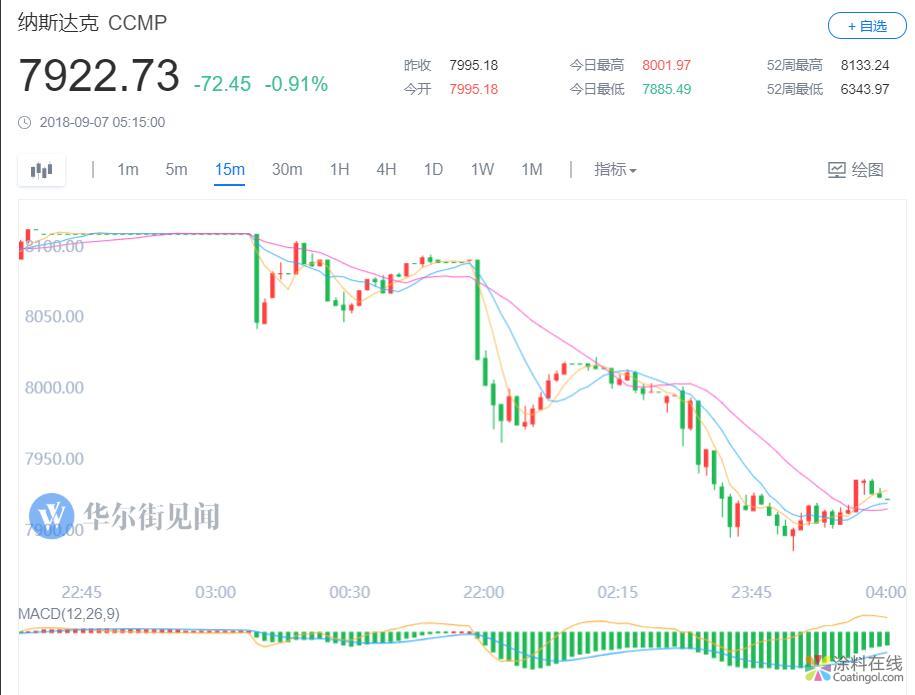Click the 纳斯达克 CCMP title

(92, 23)
